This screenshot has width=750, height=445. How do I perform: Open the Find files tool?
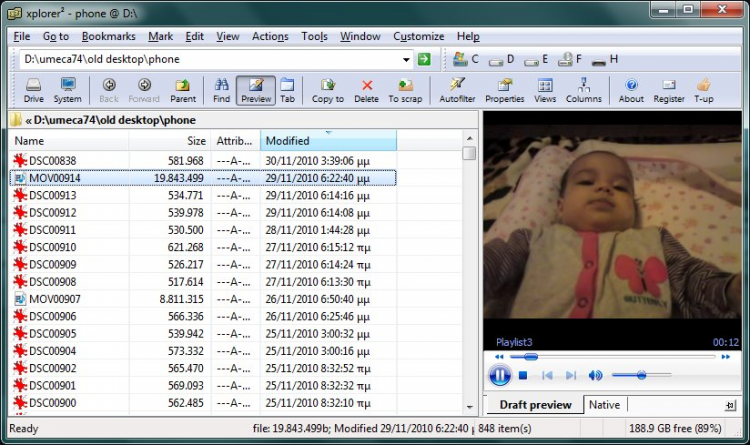(221, 90)
